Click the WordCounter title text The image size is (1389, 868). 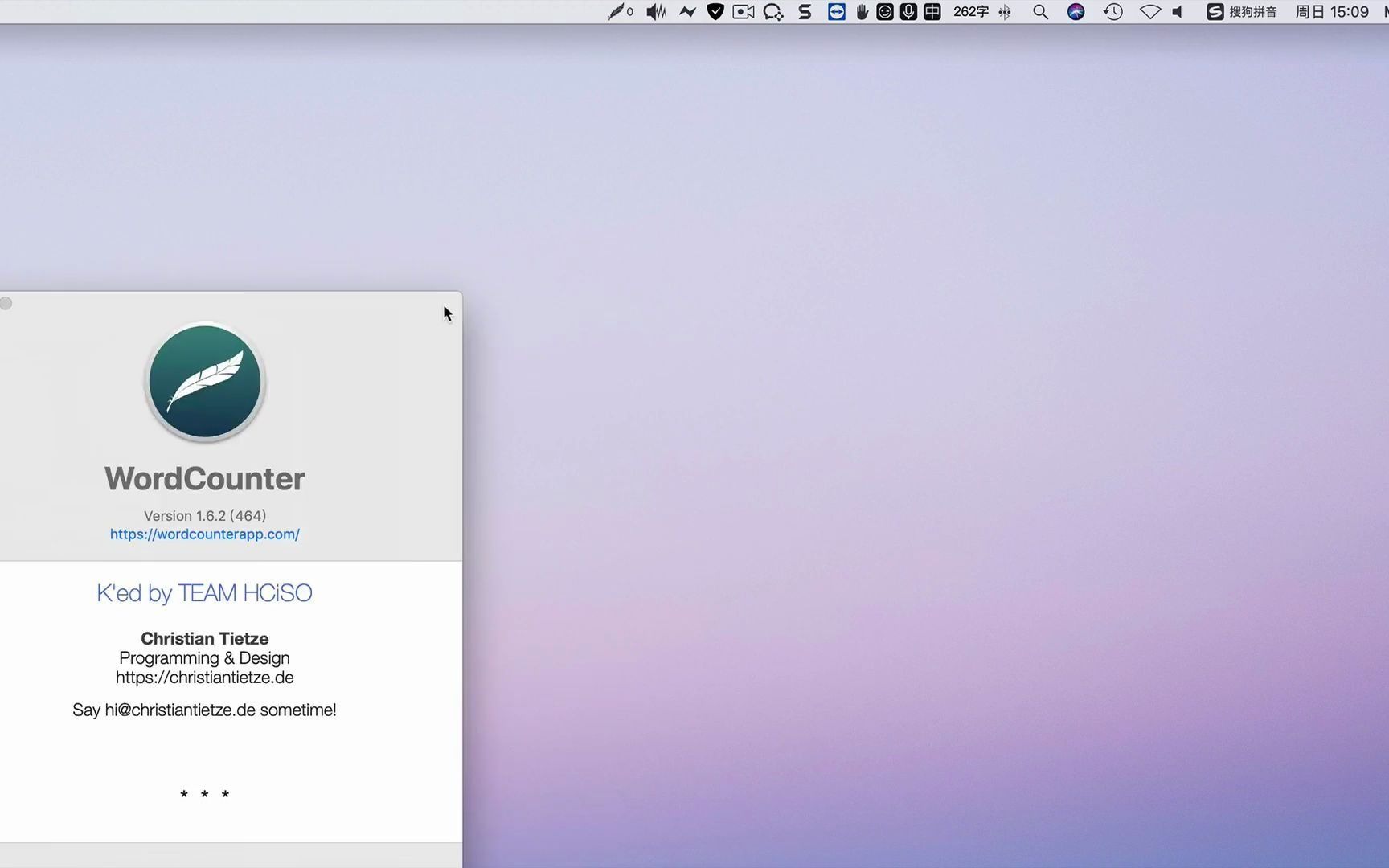click(x=205, y=478)
